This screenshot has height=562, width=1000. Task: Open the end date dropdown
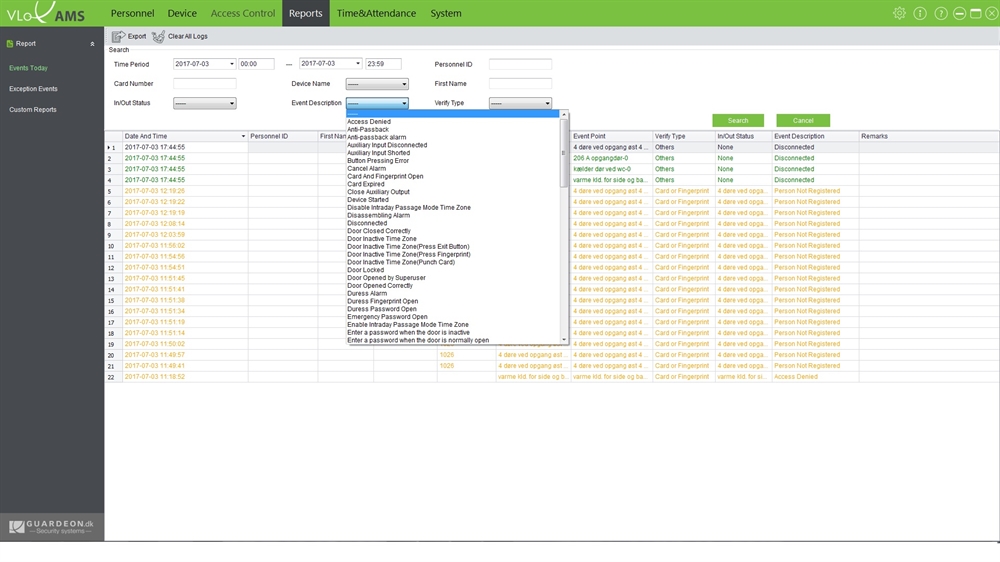pos(358,64)
